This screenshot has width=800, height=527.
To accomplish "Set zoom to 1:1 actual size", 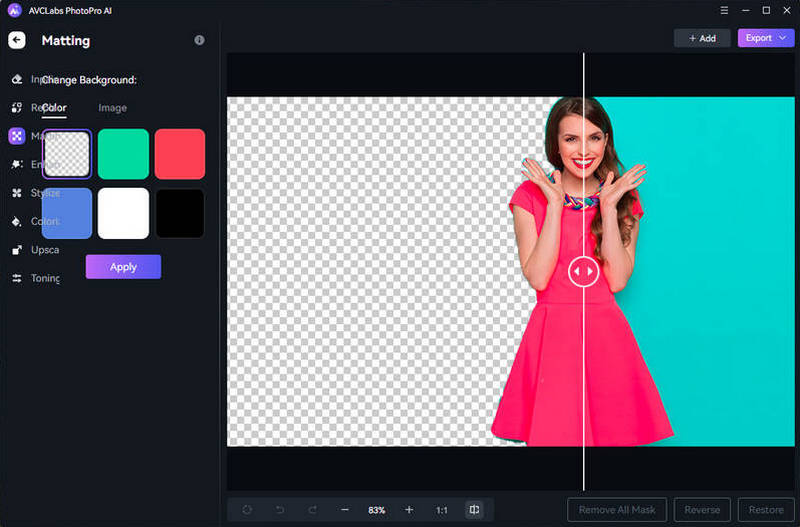I will [442, 510].
